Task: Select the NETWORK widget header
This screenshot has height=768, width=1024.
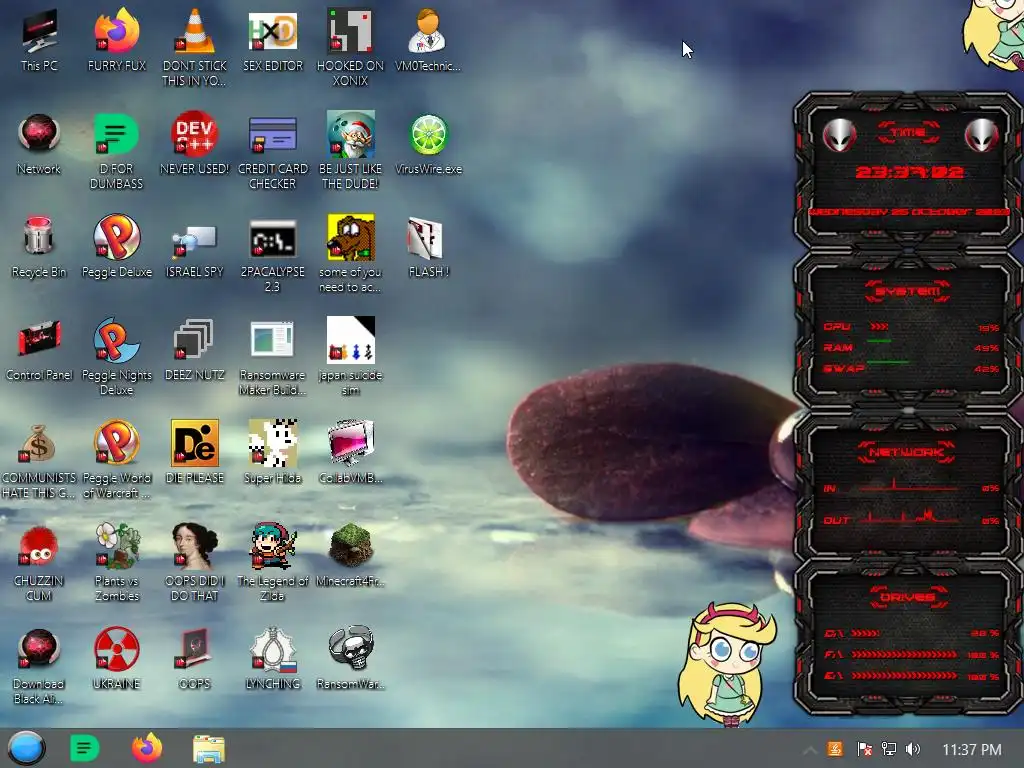Action: [x=907, y=452]
